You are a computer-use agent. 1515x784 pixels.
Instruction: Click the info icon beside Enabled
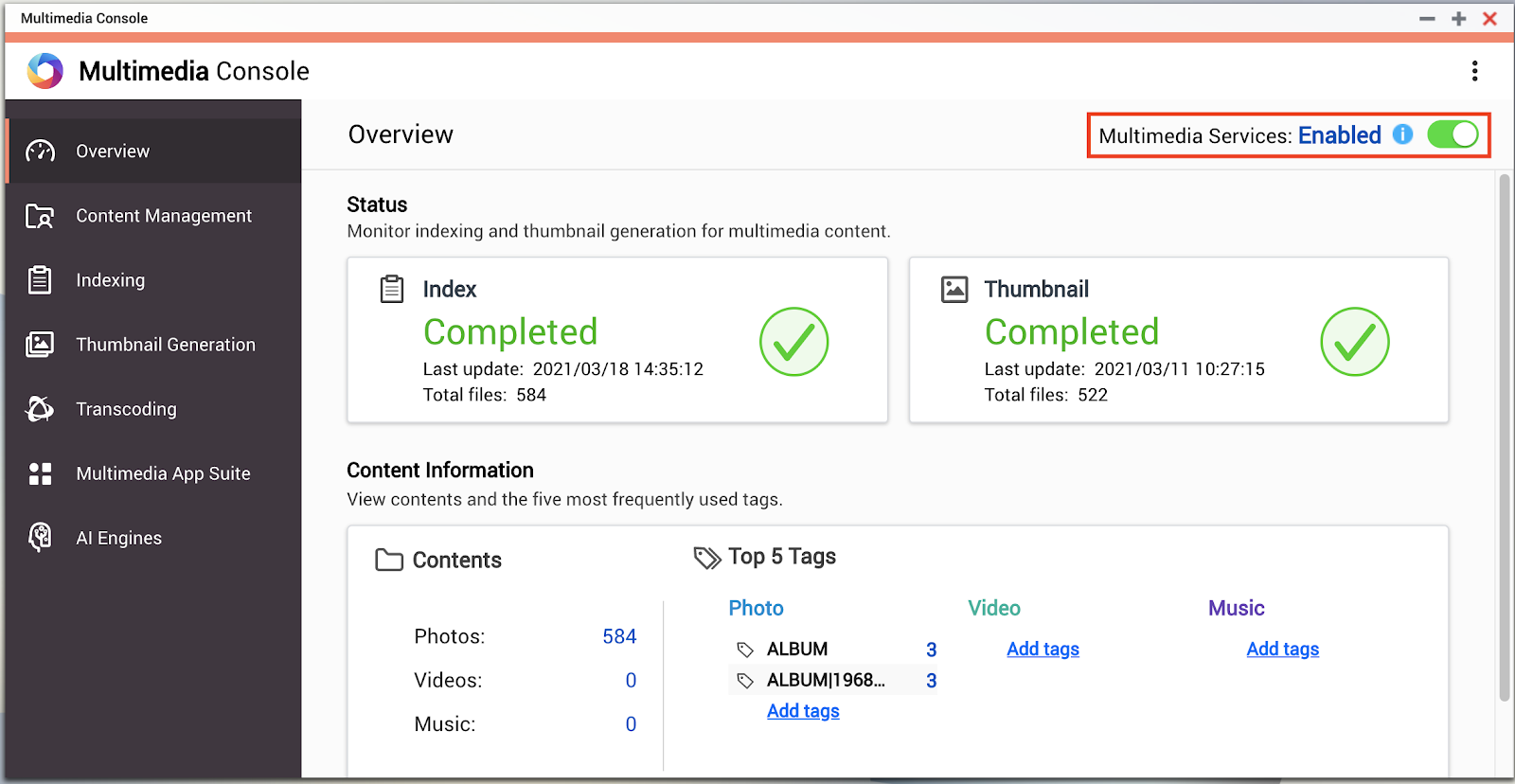tap(1403, 134)
